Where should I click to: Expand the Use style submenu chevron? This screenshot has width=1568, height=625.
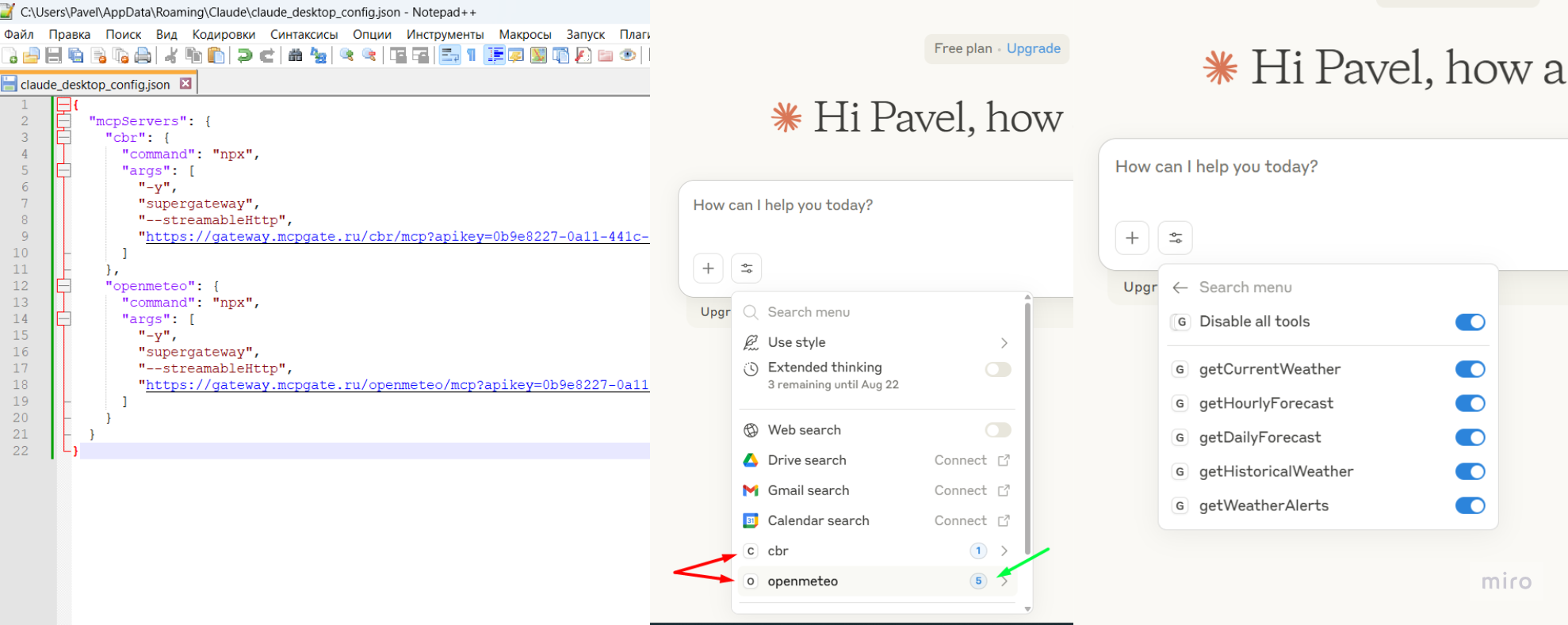point(1004,343)
